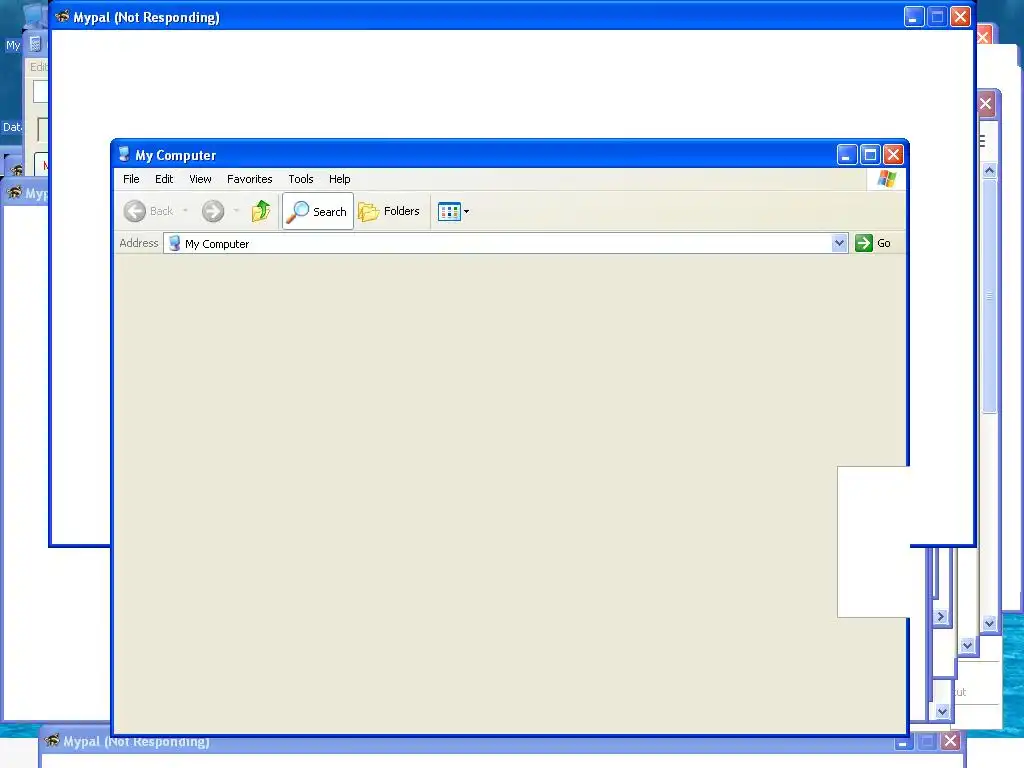Click scroll up arrow in right background window
Image resolution: width=1024 pixels, height=768 pixels.
click(989, 170)
